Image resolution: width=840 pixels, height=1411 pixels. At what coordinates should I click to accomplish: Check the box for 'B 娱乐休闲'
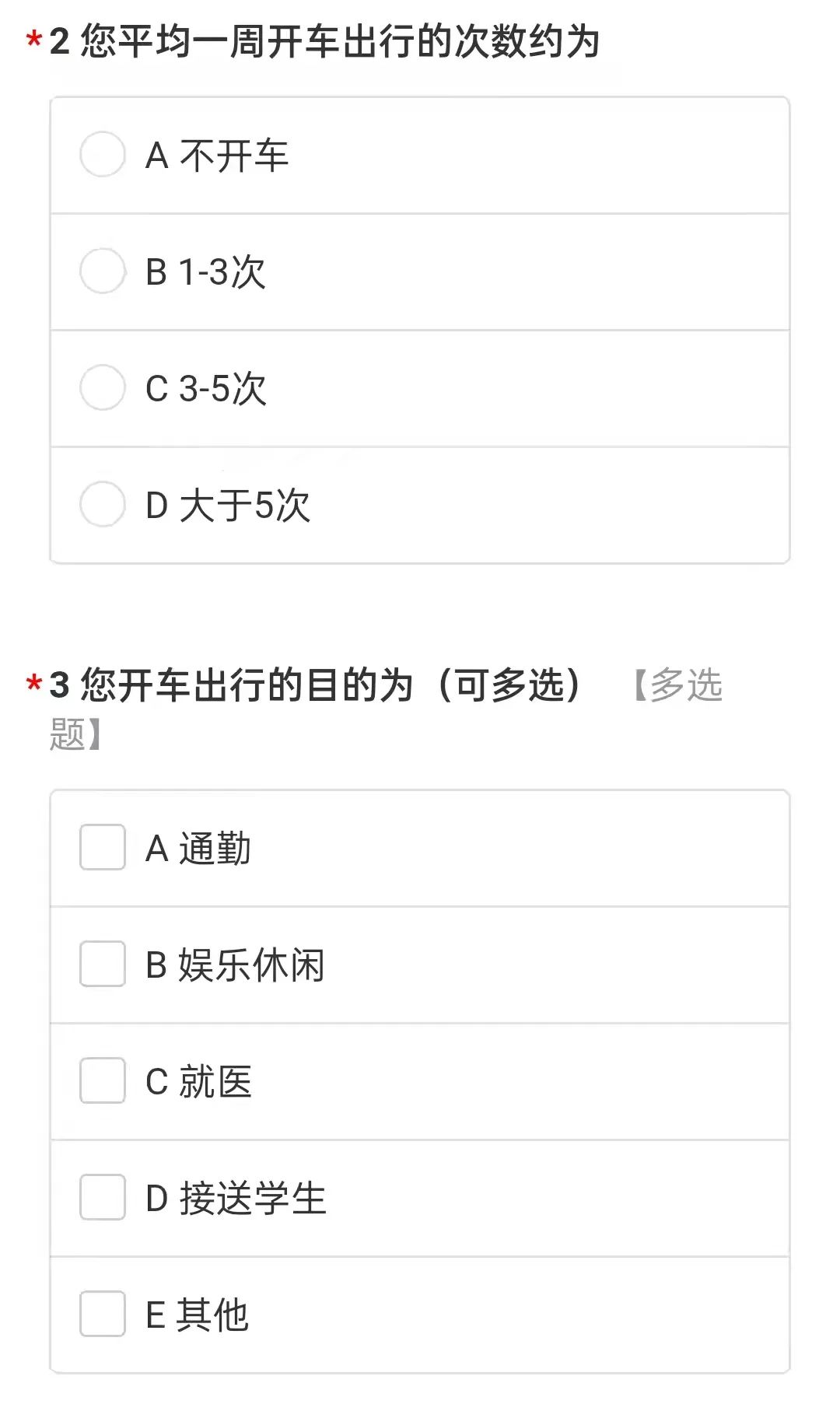point(103,965)
